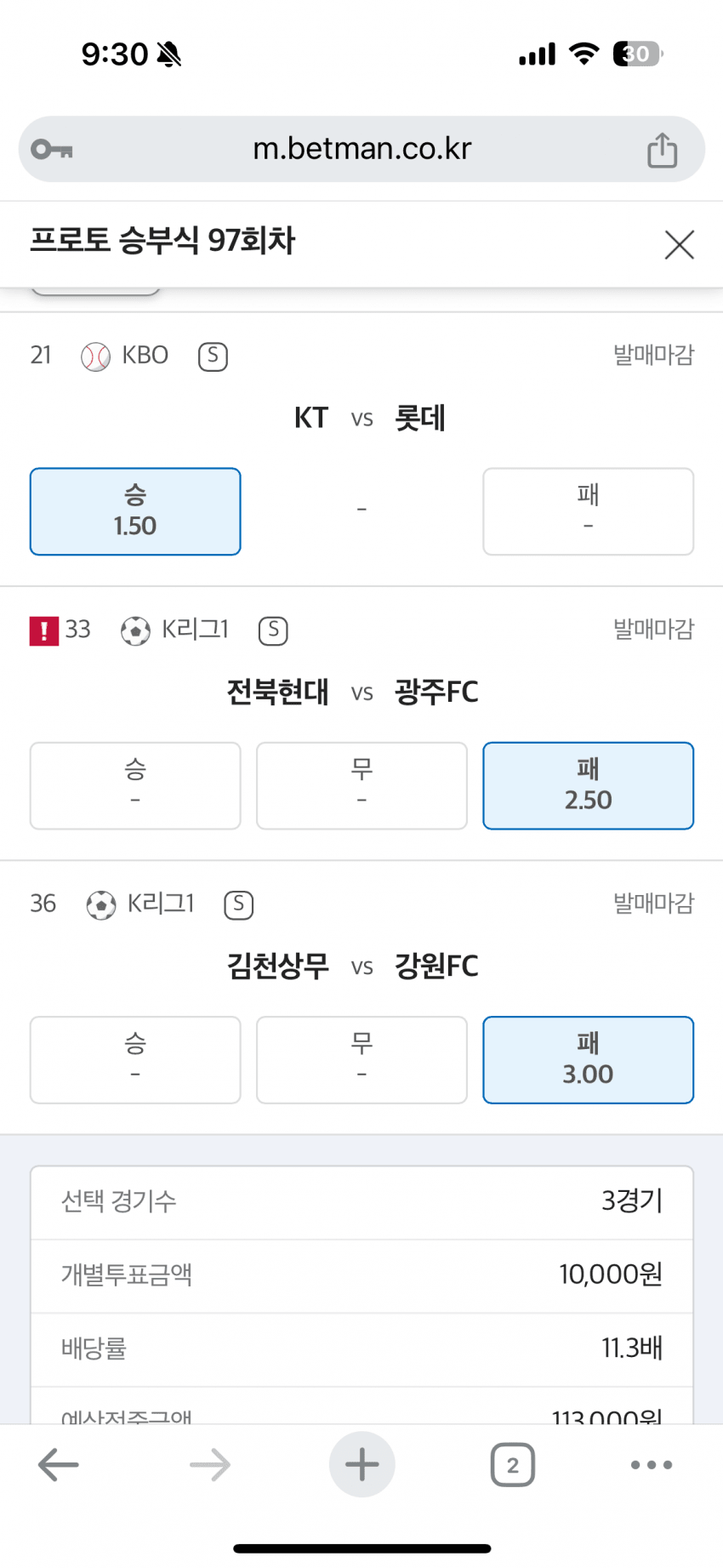
Task: Select 무 for 전북현대 vs 광주FC
Action: (x=361, y=785)
